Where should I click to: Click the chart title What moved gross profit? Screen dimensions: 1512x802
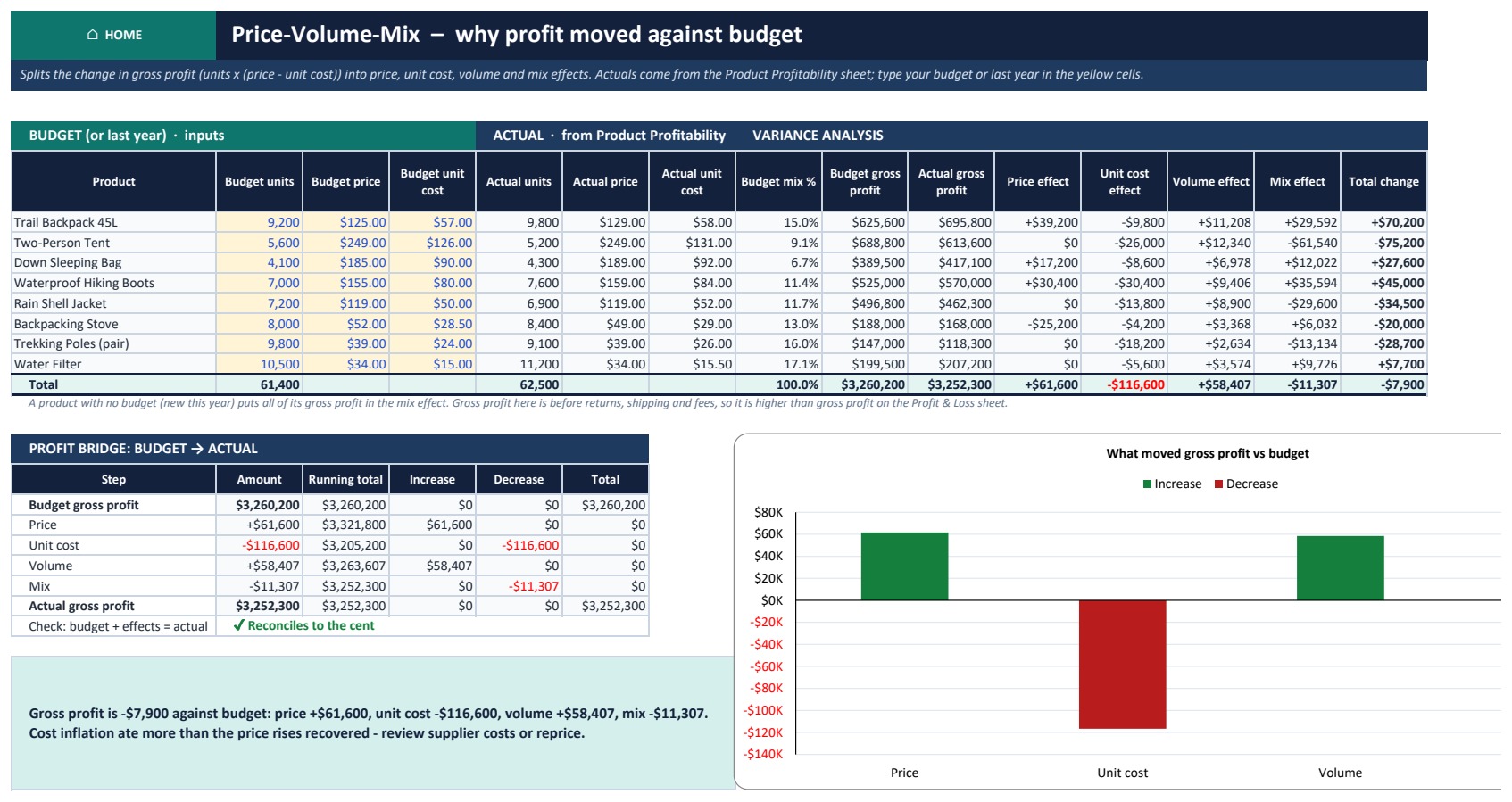(1208, 453)
